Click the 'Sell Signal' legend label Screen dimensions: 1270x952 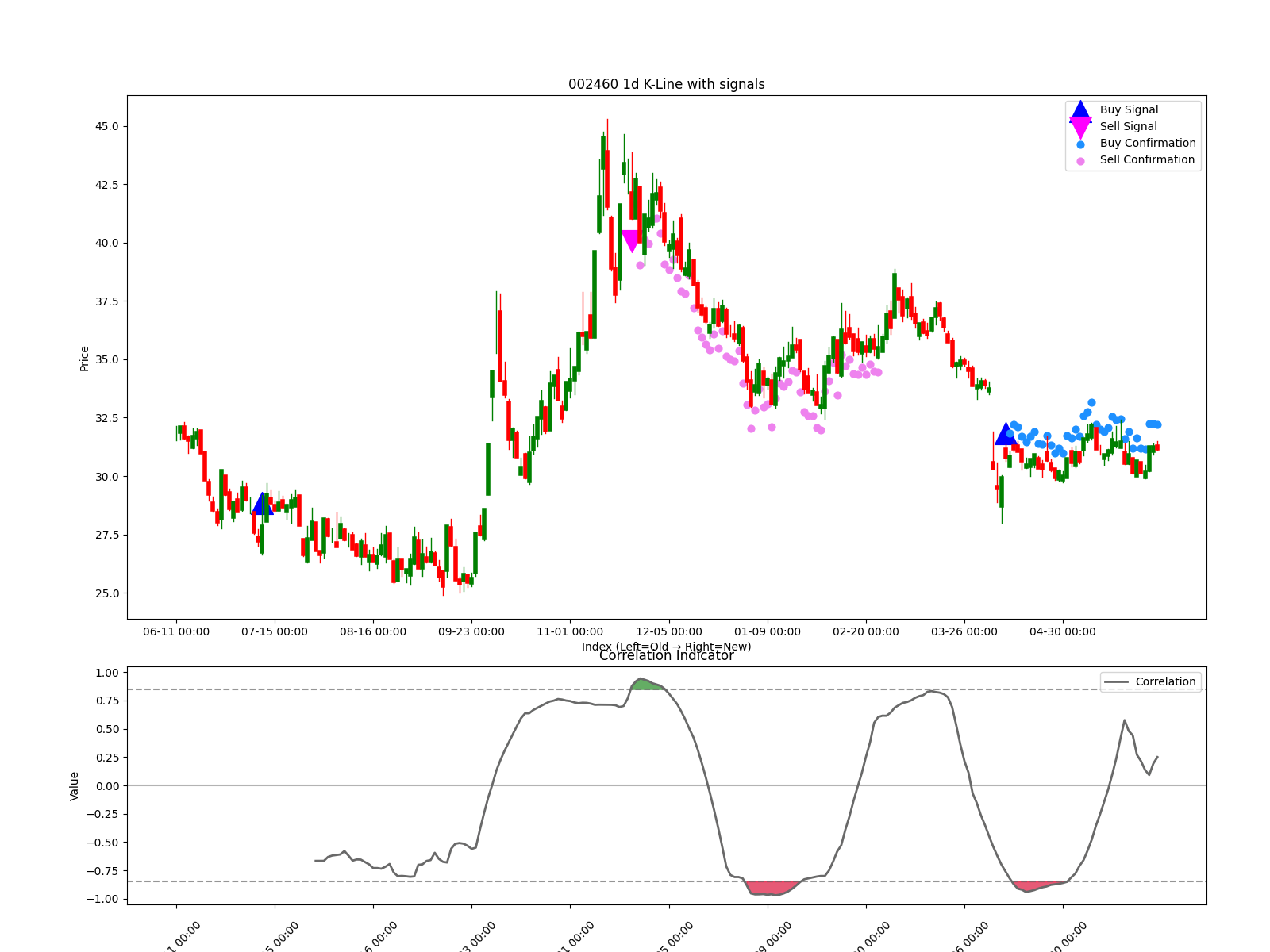[x=1129, y=126]
